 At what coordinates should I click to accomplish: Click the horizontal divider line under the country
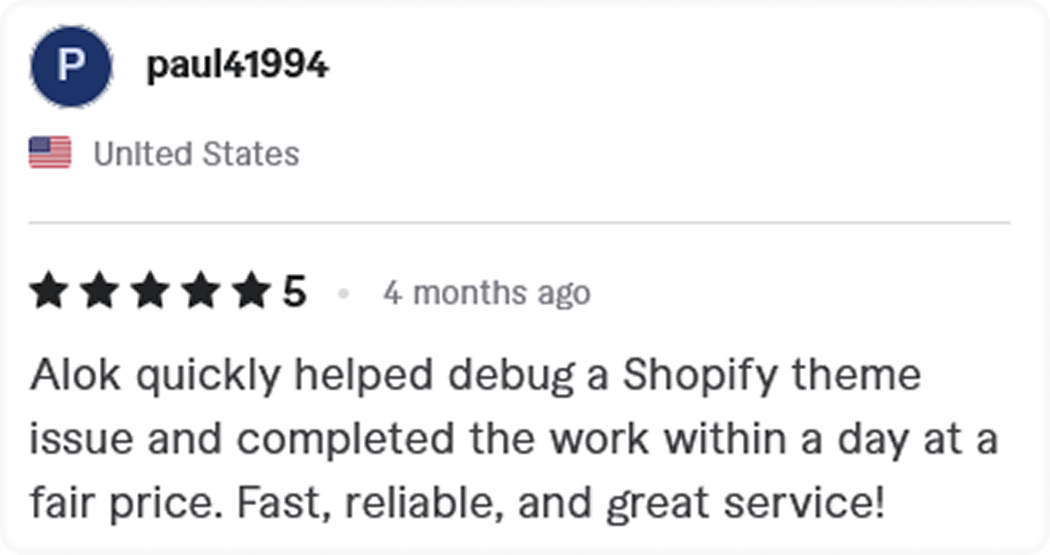coord(520,222)
